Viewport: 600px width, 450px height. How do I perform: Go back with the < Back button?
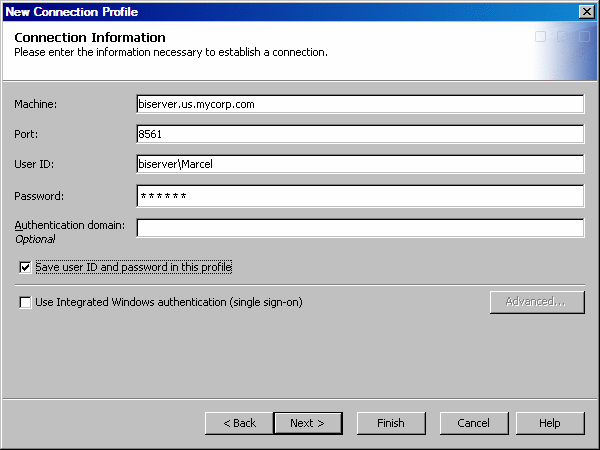click(239, 423)
